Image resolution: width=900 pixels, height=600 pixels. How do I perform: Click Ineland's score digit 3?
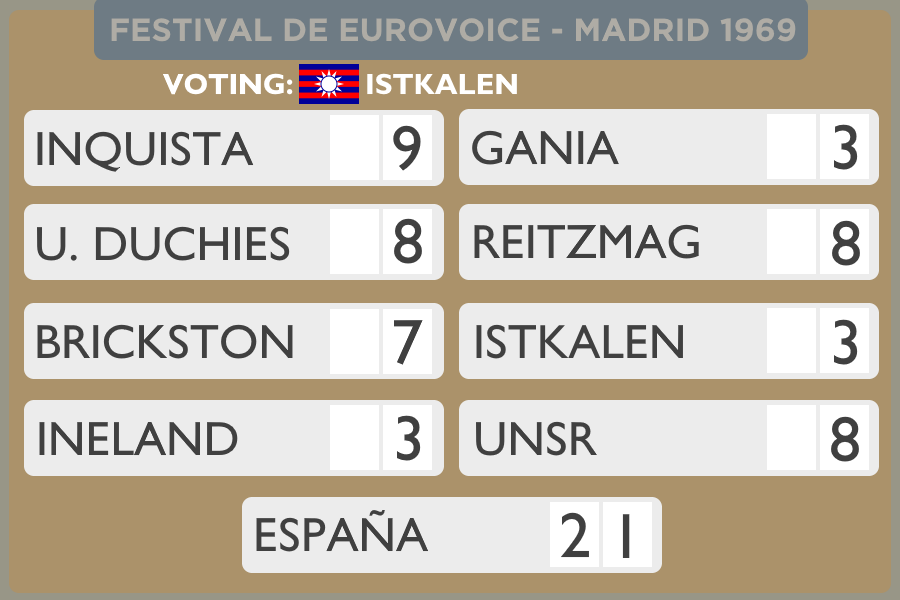[x=407, y=439]
